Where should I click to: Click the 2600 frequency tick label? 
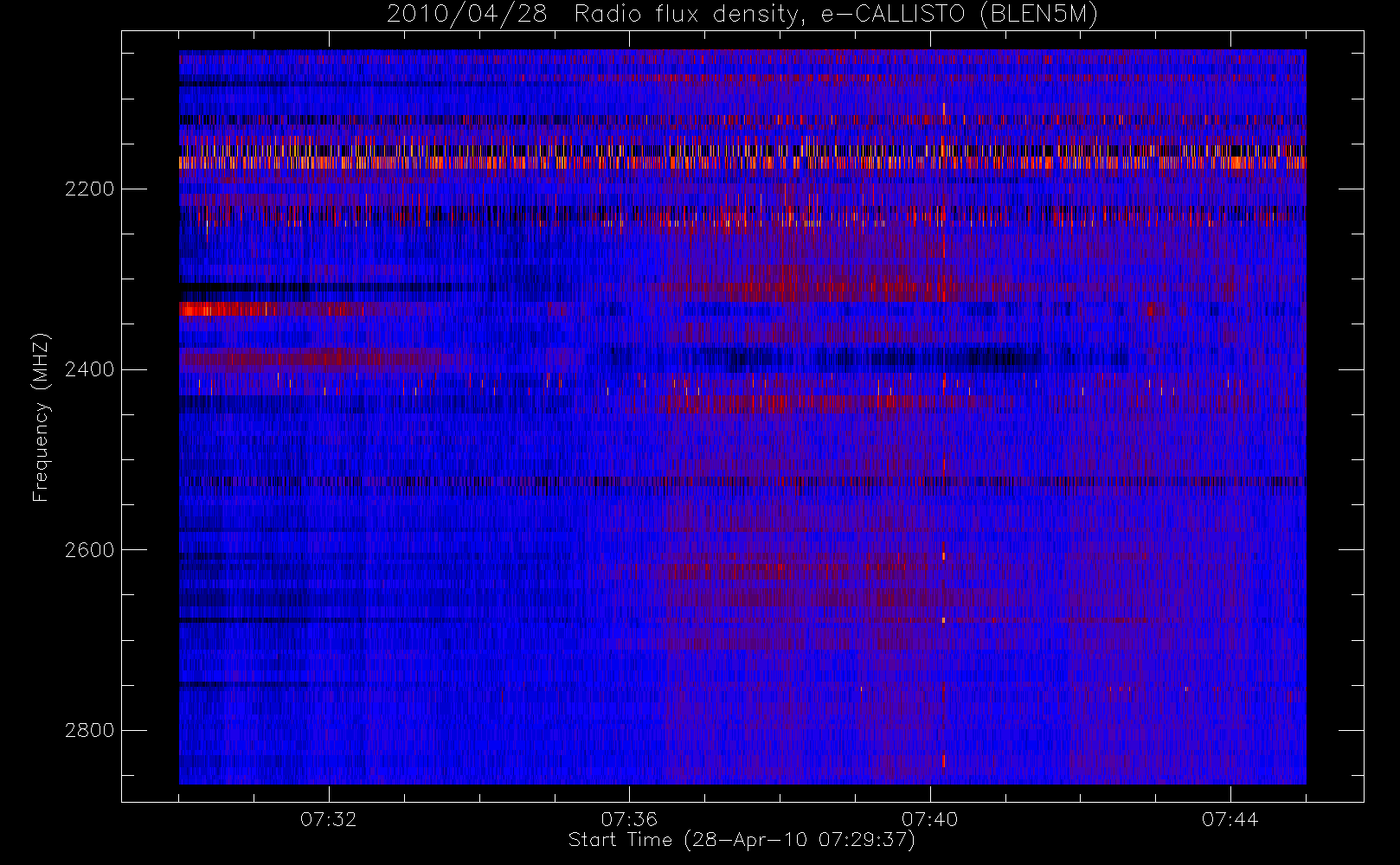click(89, 550)
